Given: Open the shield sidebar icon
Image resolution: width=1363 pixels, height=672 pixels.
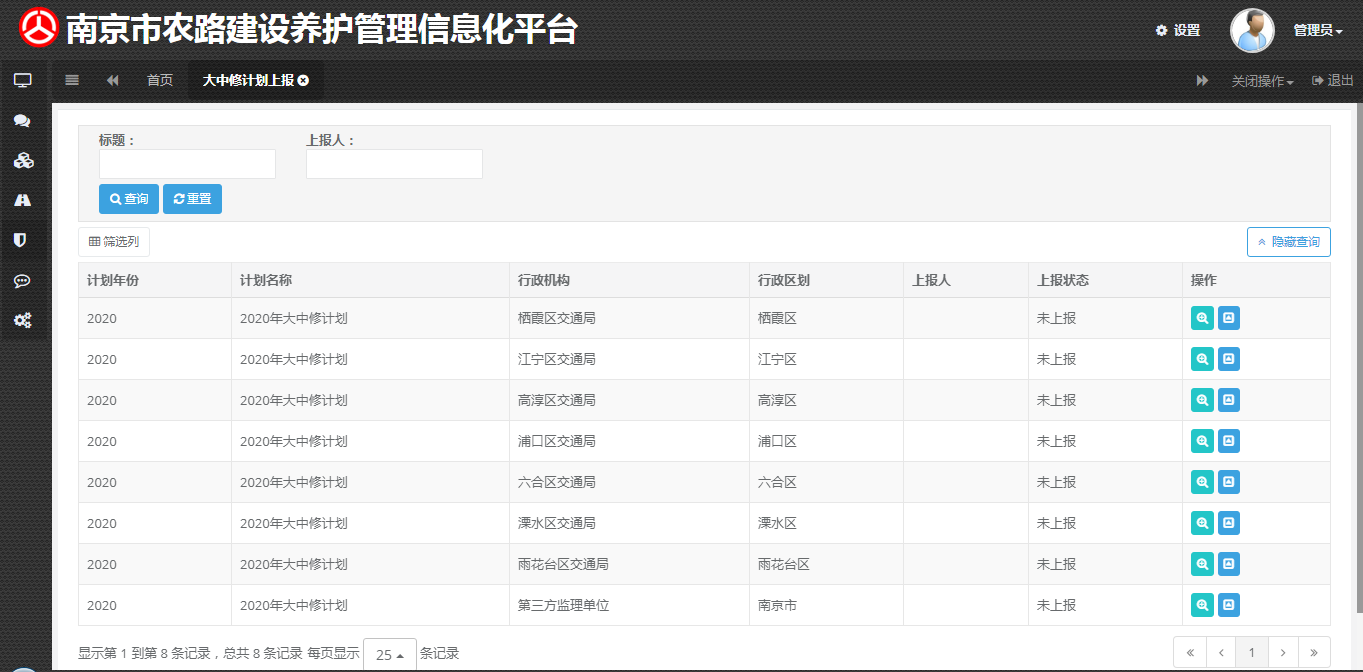Looking at the screenshot, I should point(20,240).
